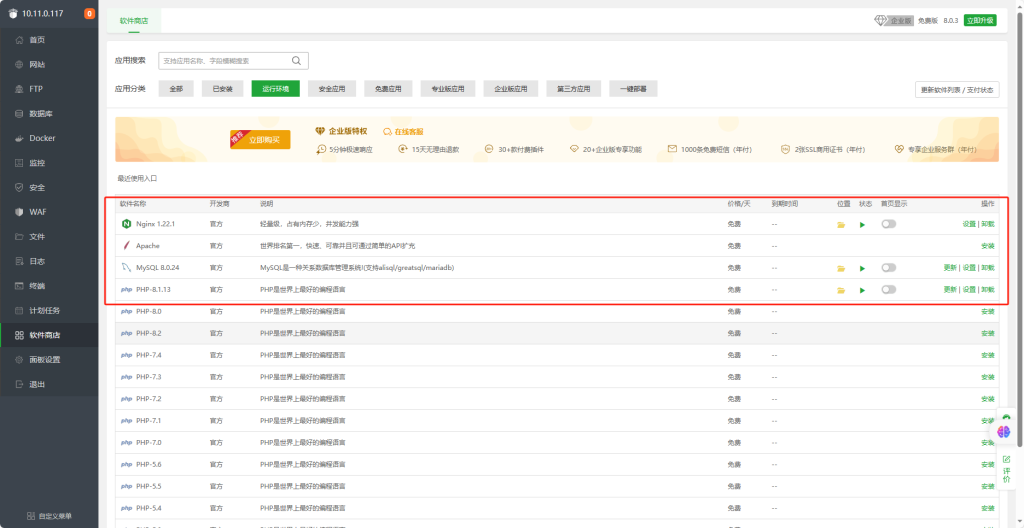Open the Docker sidebar item
The height and width of the screenshot is (528, 1024).
click(49, 139)
